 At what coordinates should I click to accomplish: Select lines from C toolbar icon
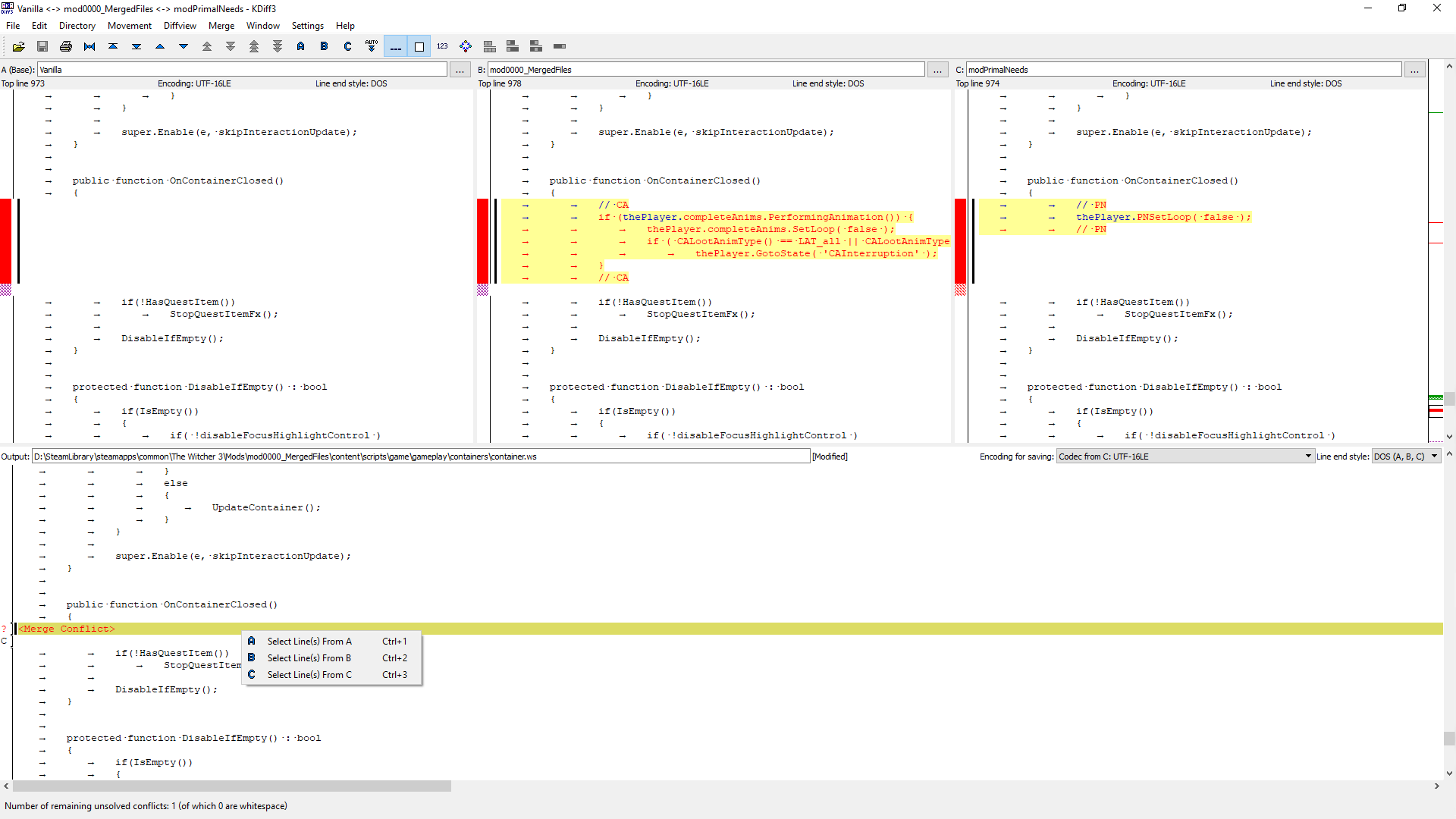[348, 47]
